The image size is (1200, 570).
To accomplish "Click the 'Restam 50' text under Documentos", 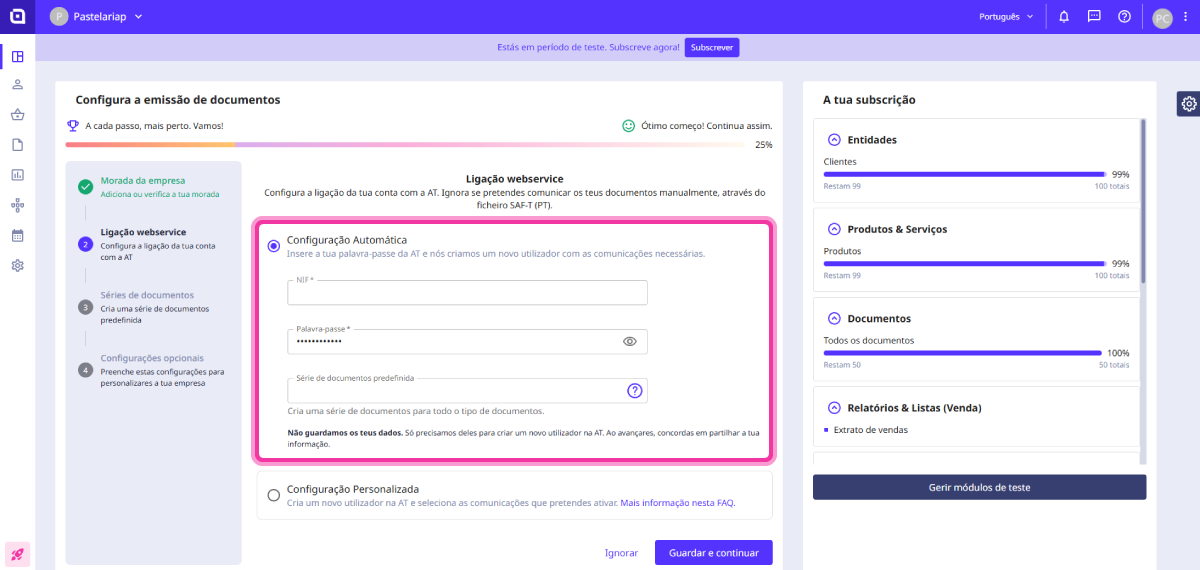I will pos(842,365).
